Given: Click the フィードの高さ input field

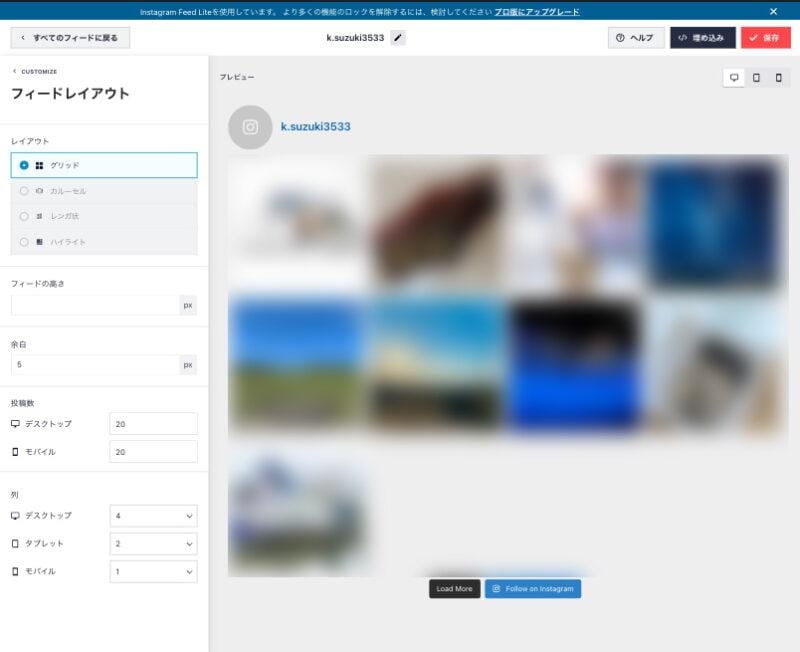Looking at the screenshot, I should [x=95, y=305].
